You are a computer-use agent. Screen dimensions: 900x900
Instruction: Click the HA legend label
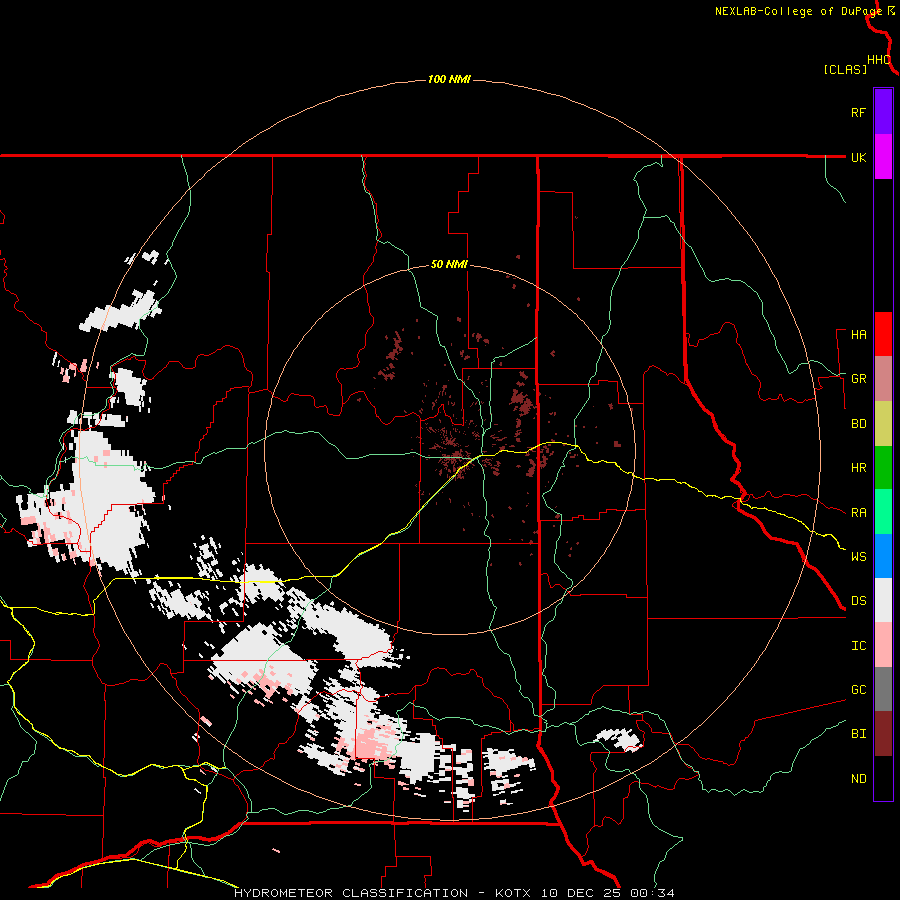[x=858, y=334]
